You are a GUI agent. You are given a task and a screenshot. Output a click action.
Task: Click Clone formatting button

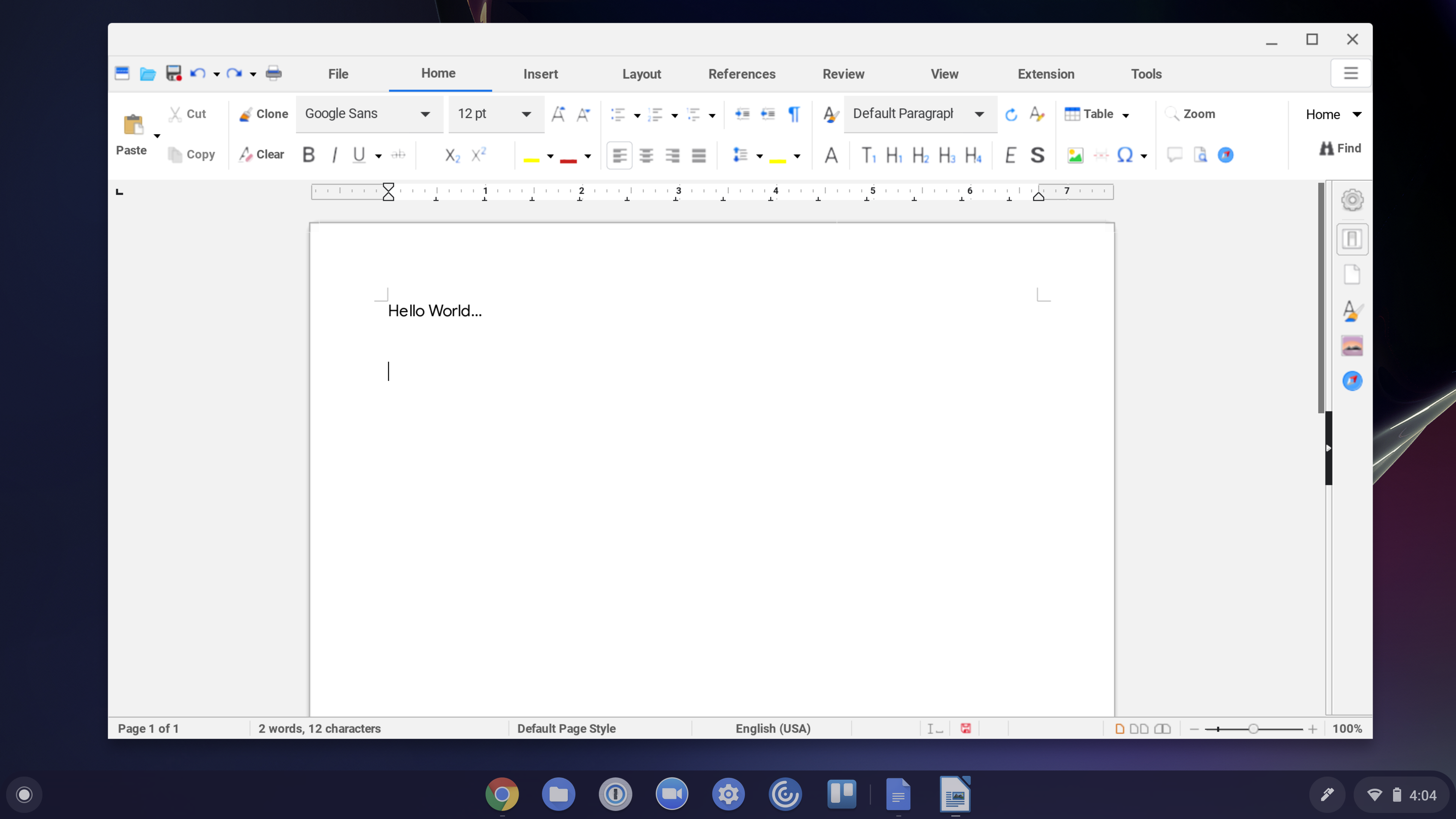tap(264, 114)
